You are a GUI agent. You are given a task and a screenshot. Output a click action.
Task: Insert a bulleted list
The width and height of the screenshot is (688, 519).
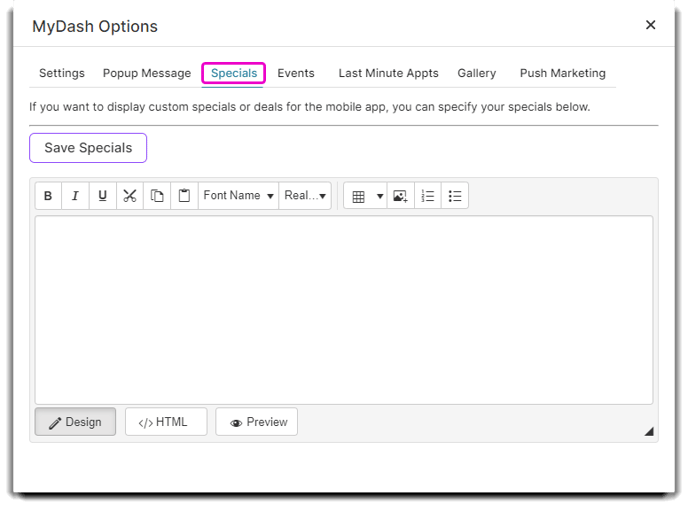click(455, 196)
